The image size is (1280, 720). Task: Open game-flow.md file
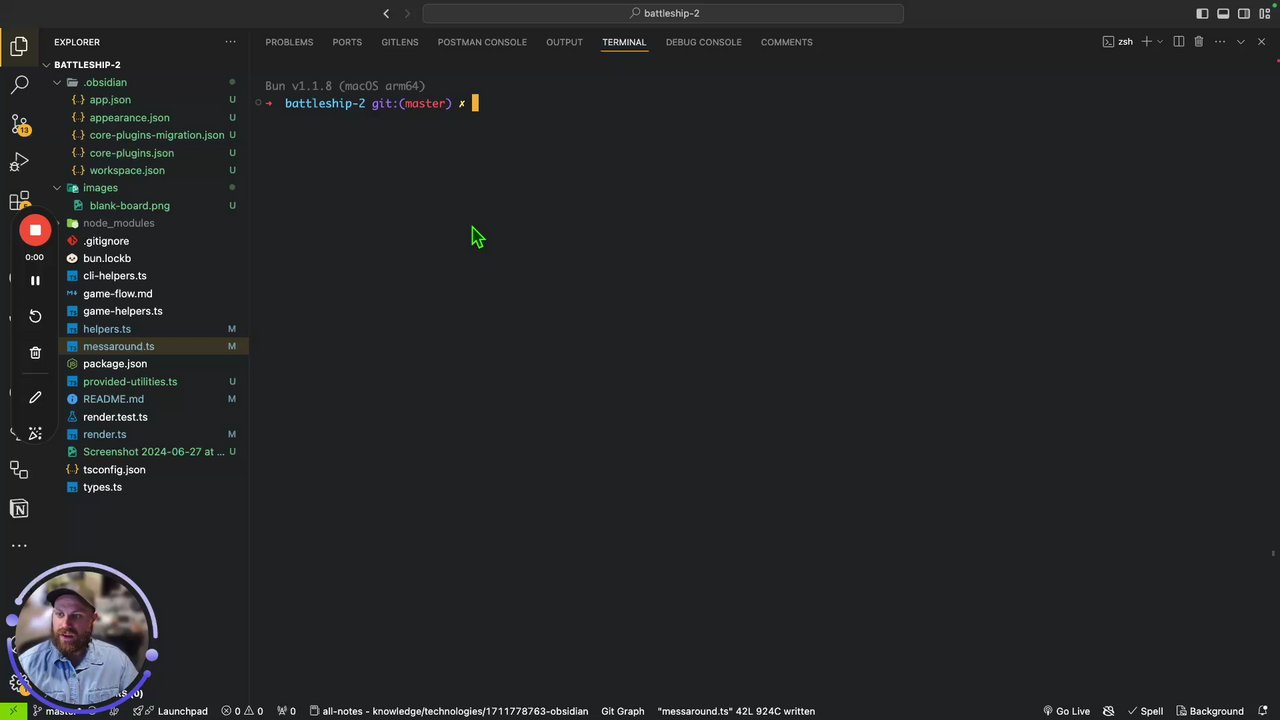(x=117, y=294)
